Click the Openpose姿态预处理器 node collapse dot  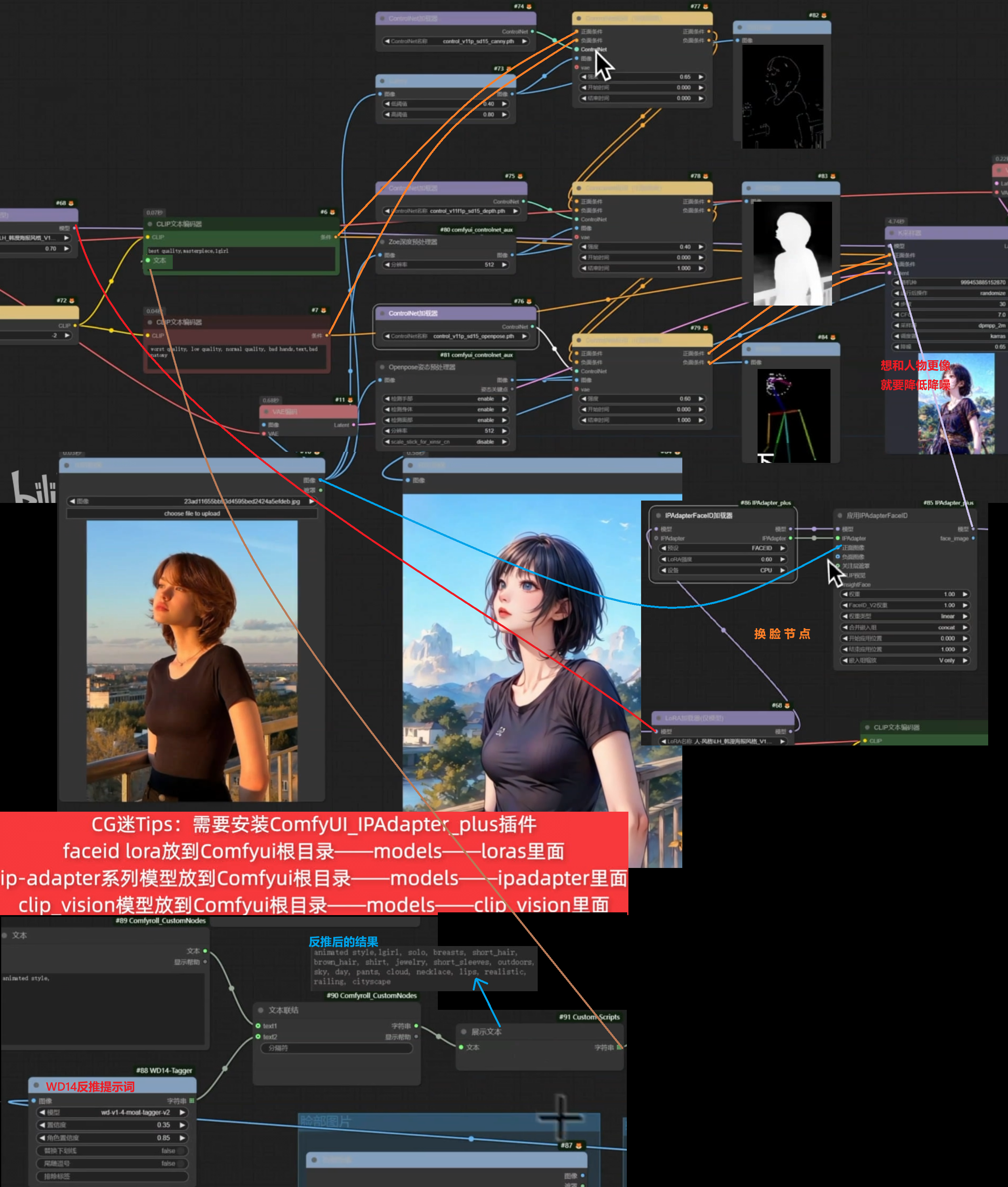tap(382, 367)
